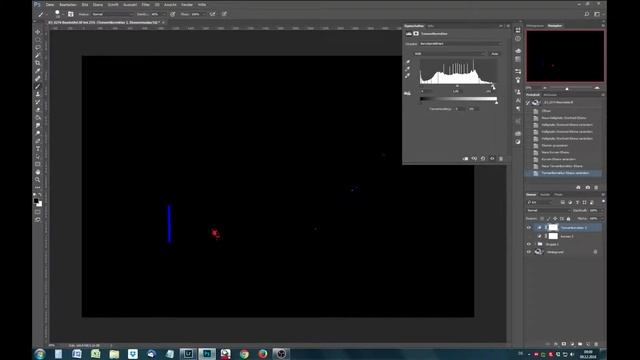
Task: Open the Fenster menu
Action: tap(187, 4)
